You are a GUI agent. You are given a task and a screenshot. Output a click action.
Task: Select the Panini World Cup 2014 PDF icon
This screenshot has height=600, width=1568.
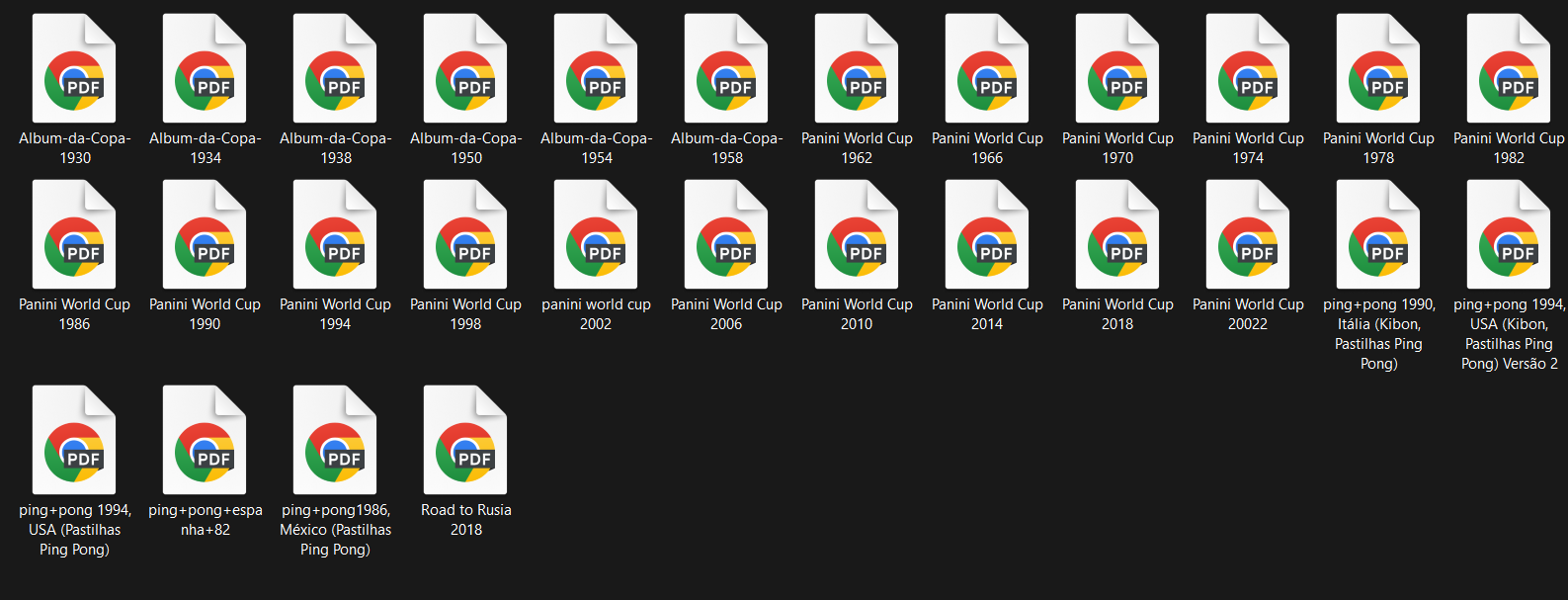(987, 234)
